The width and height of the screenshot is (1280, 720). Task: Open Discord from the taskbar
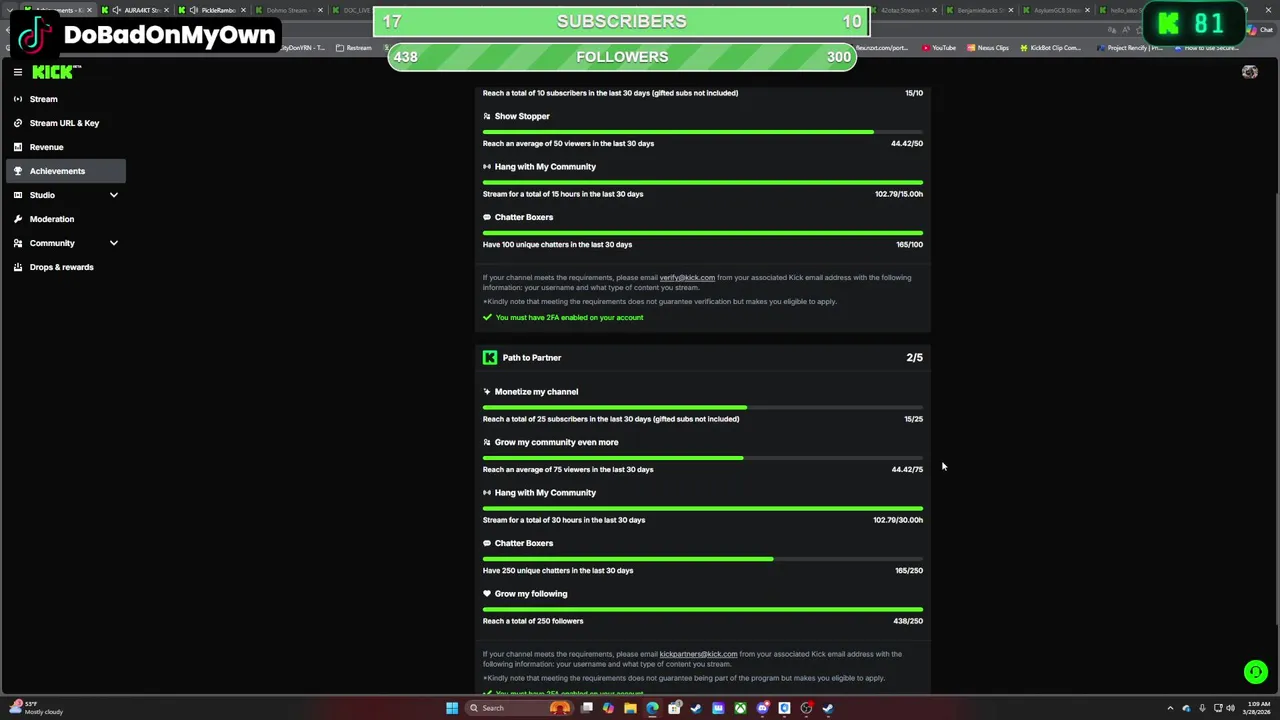[x=762, y=708]
